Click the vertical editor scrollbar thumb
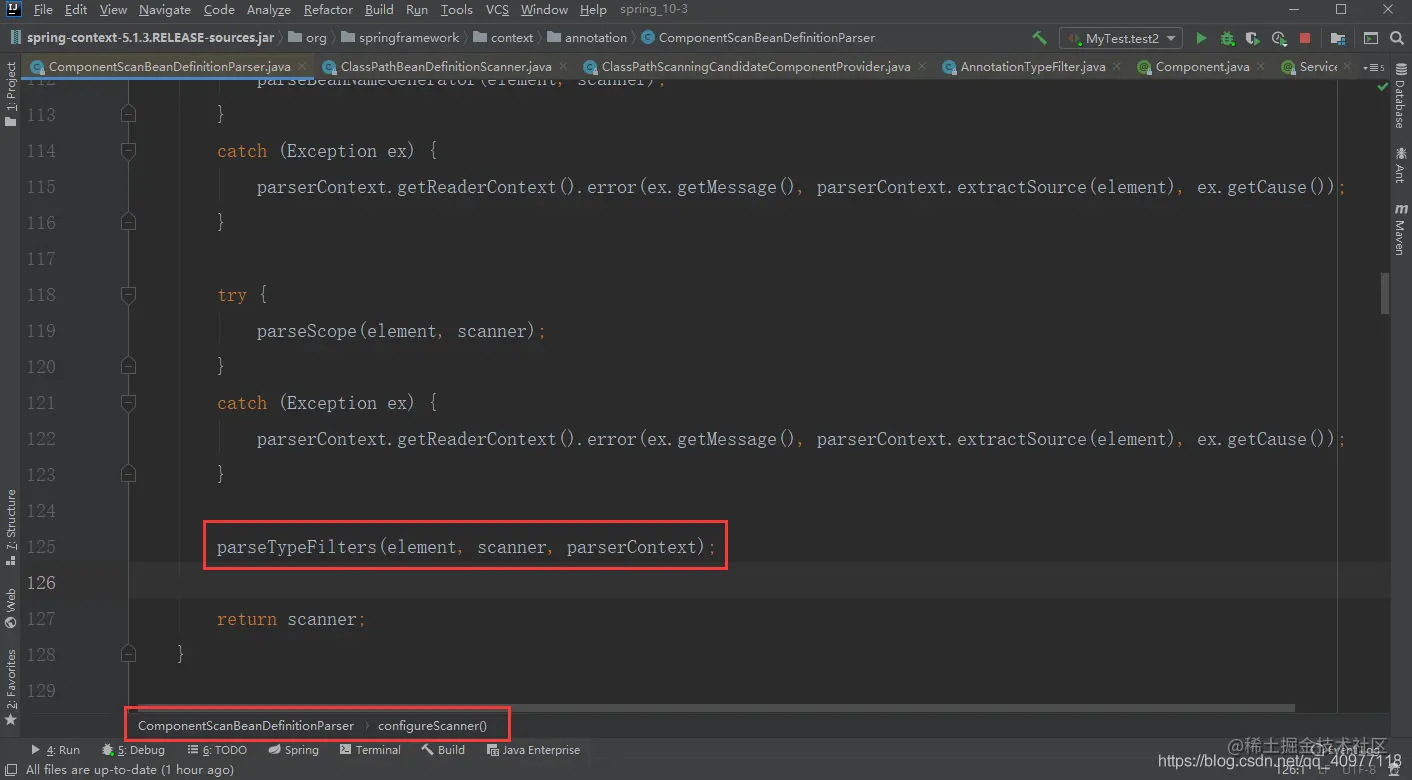 coord(1385,294)
